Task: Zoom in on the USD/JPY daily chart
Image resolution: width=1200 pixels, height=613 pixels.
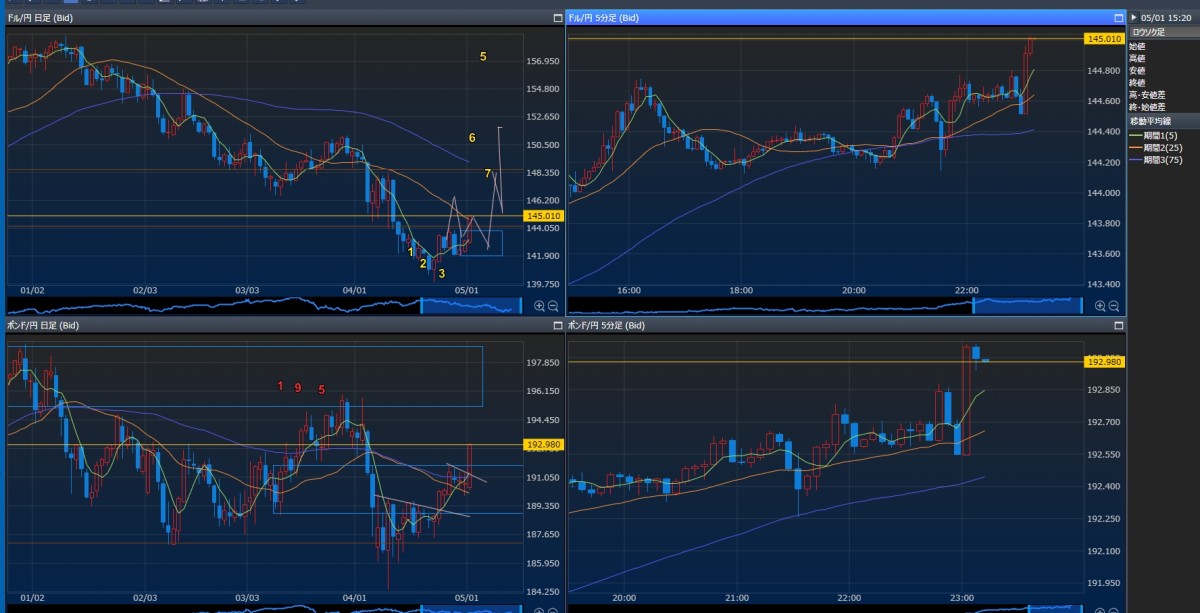Action: (540, 305)
